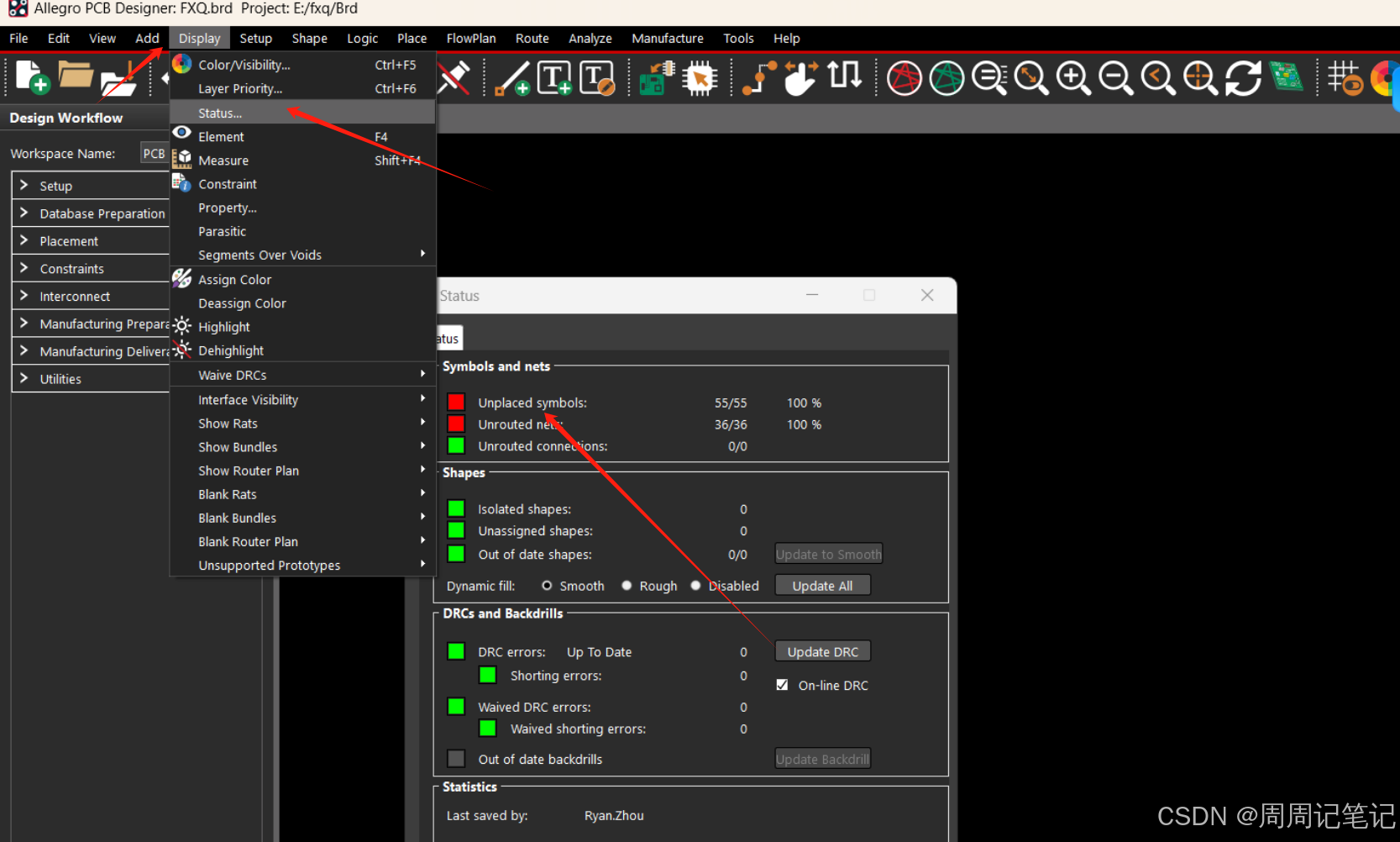This screenshot has width=1400, height=842.
Task: Select Disabled dynamic fill radio button
Action: (x=695, y=586)
